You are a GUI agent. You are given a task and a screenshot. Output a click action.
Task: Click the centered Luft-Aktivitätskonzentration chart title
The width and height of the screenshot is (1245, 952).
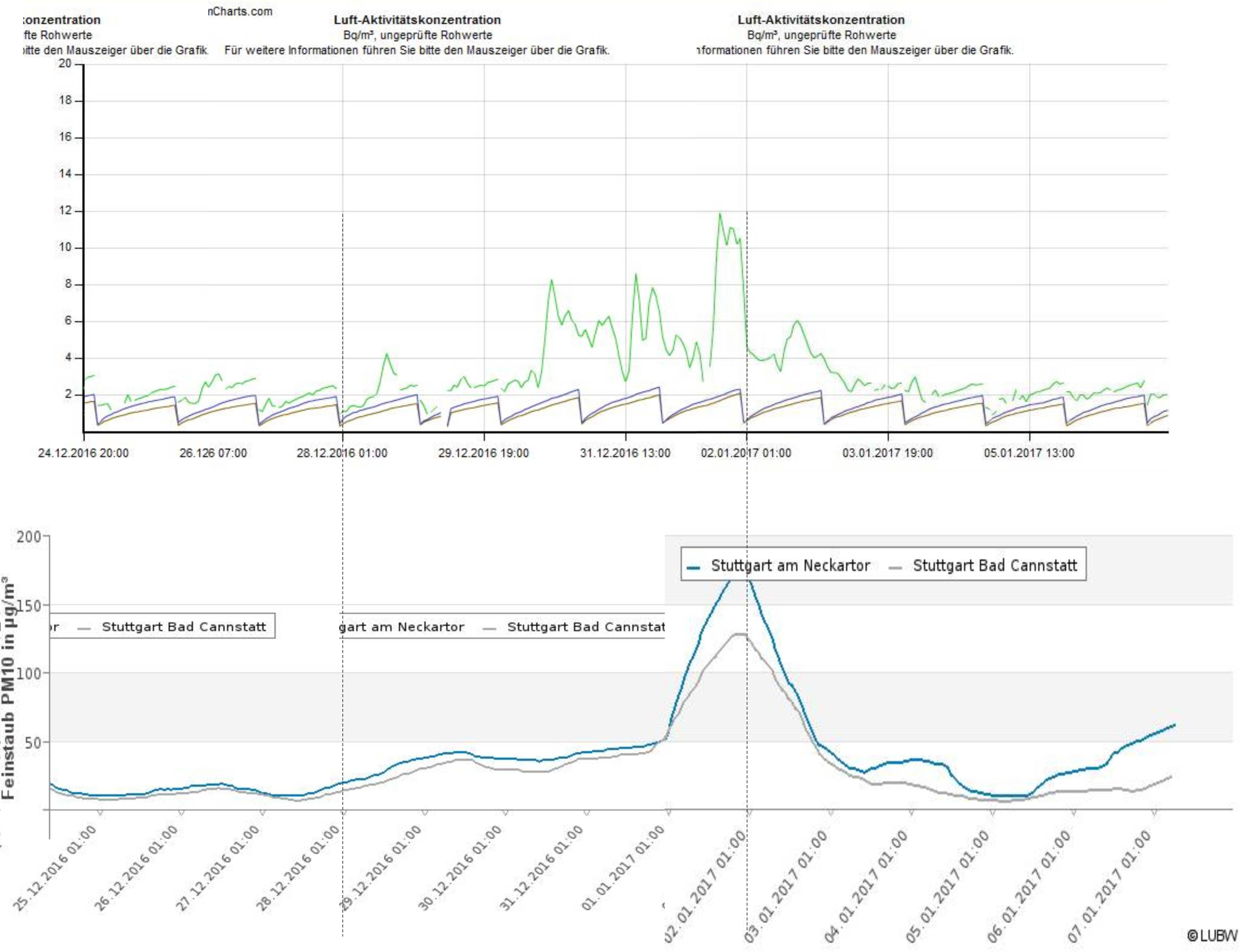click(417, 20)
